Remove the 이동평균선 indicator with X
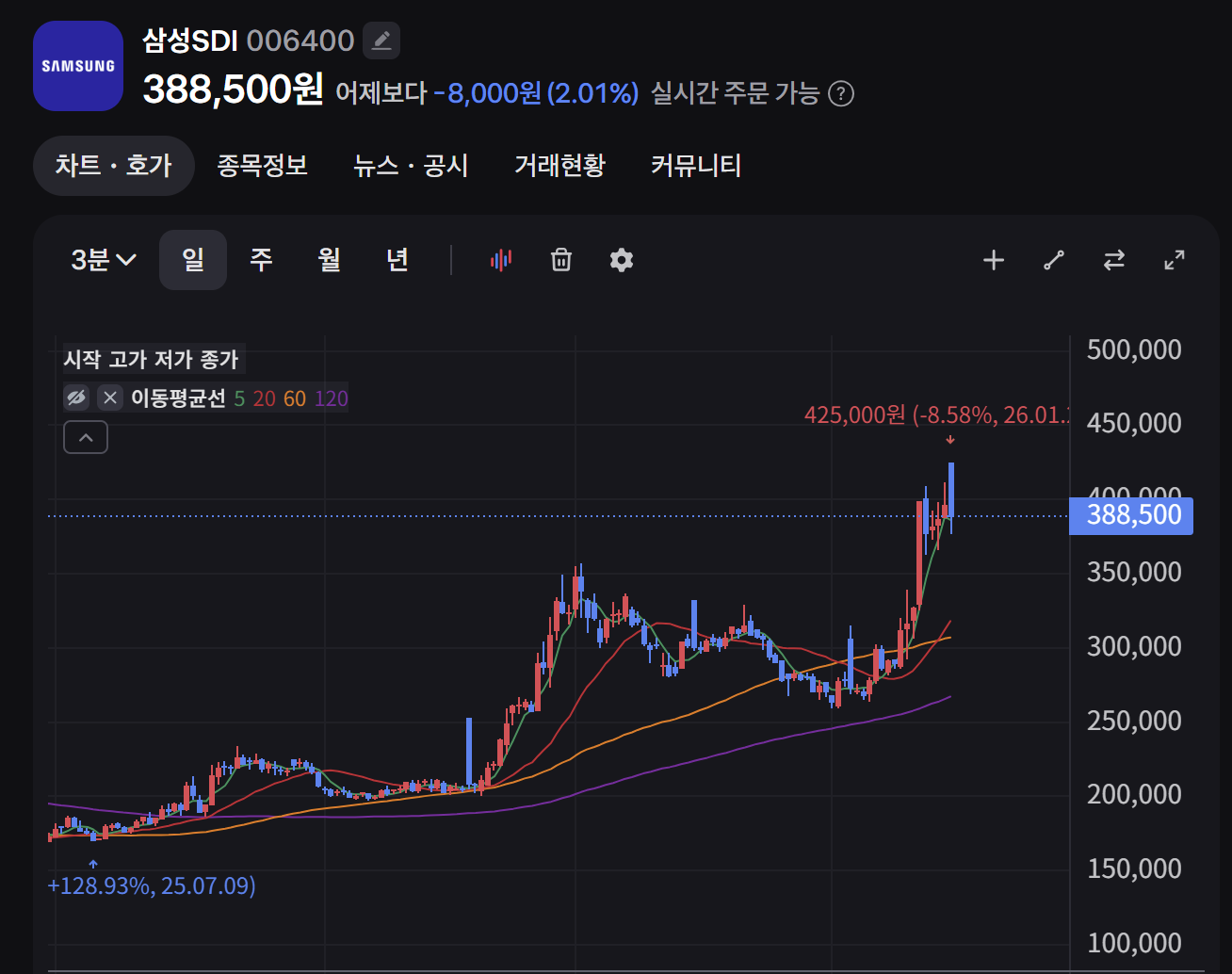This screenshot has width=1232, height=974. tap(110, 398)
